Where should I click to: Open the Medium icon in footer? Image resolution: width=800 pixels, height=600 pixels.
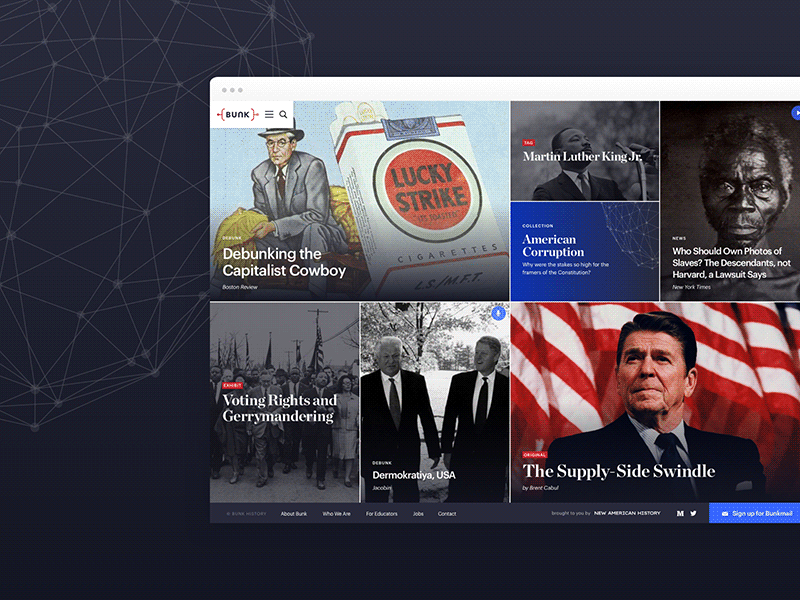(x=680, y=513)
